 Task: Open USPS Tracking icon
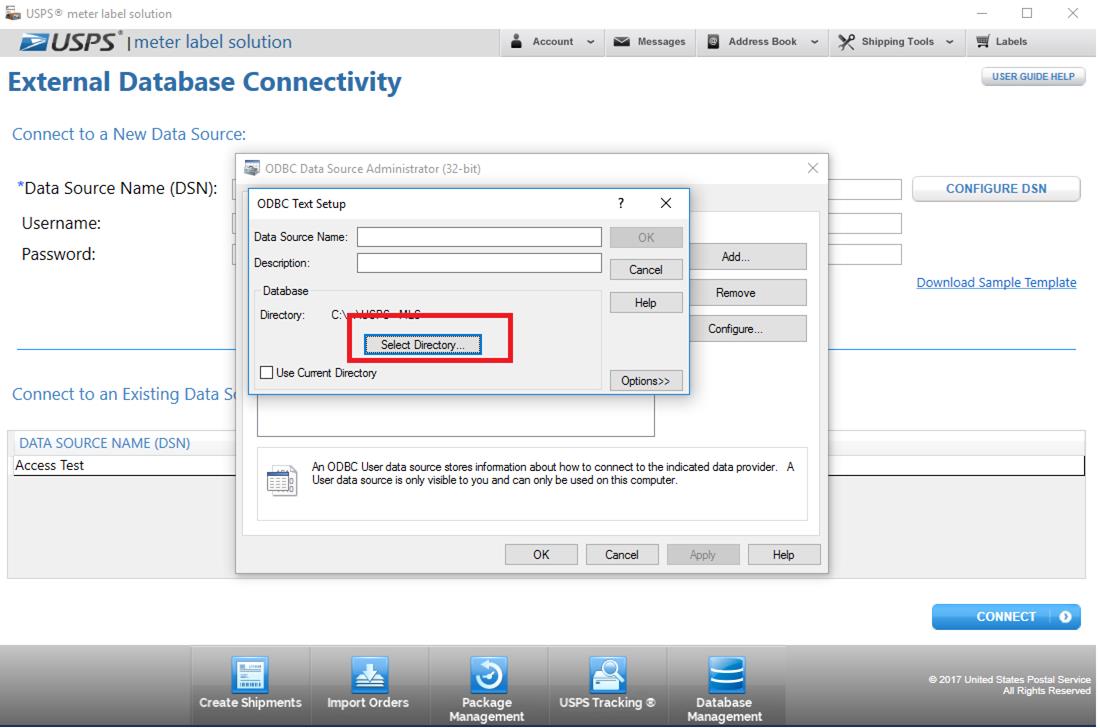(607, 675)
